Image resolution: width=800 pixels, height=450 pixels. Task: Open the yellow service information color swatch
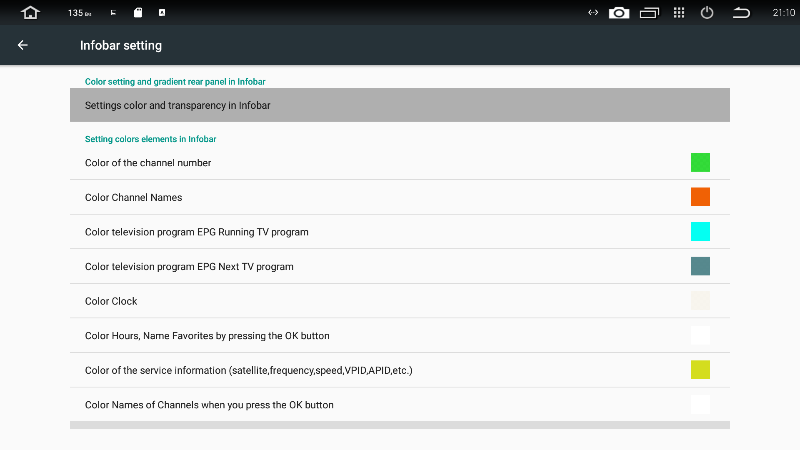tap(700, 370)
